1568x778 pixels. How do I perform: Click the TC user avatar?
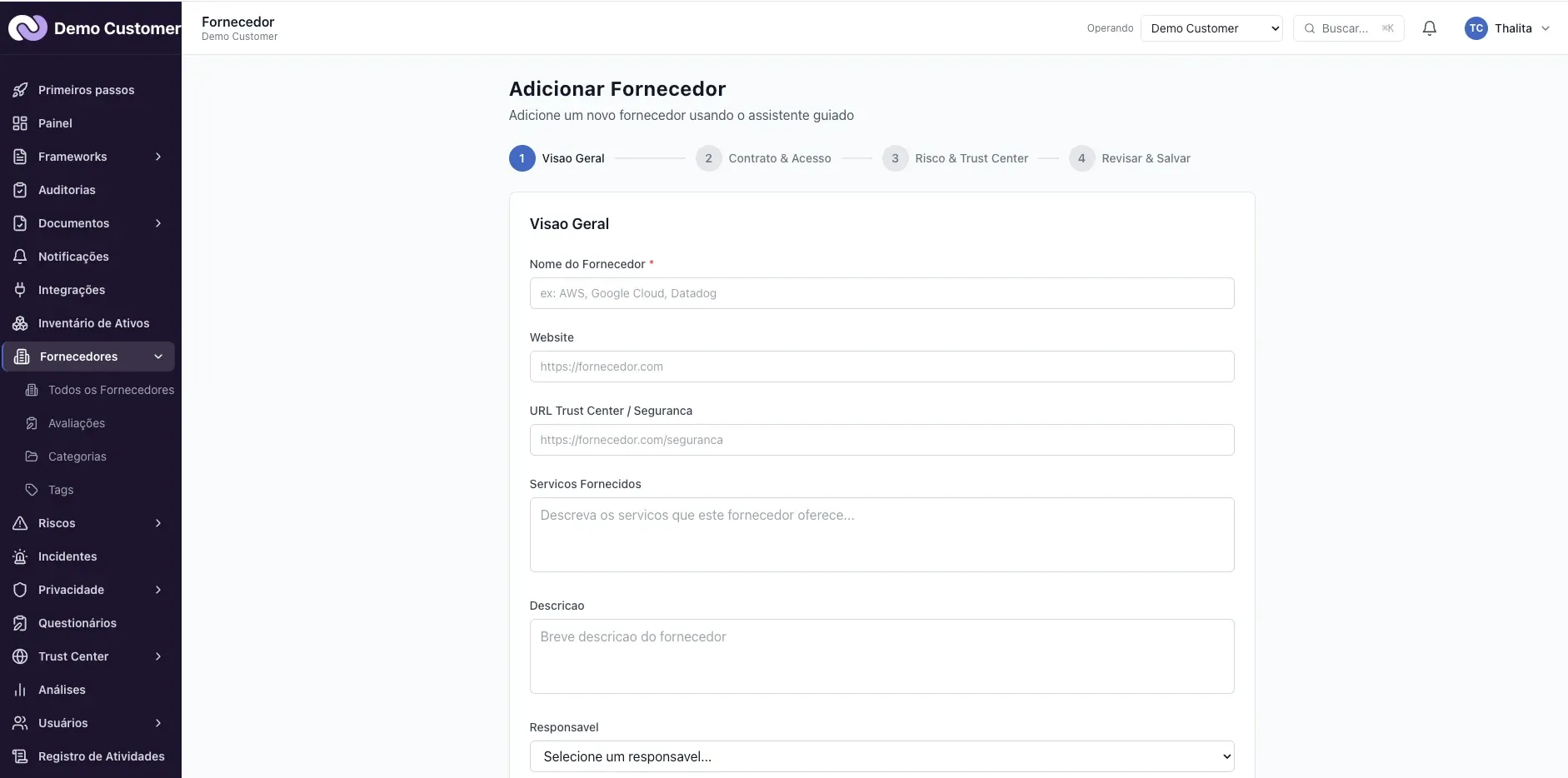point(1476,28)
